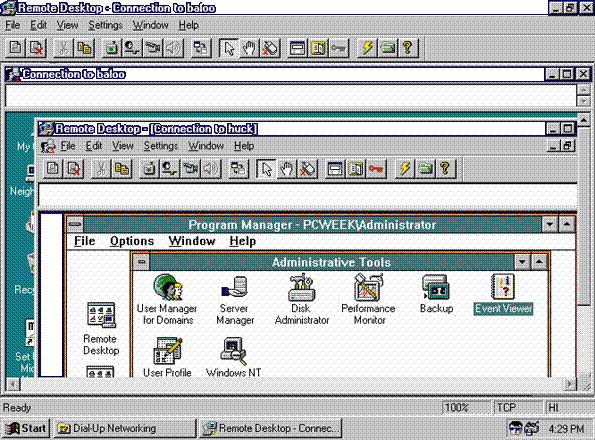The width and height of the screenshot is (595, 440).
Task: Click the TCP status bar indicator
Action: [x=517, y=408]
